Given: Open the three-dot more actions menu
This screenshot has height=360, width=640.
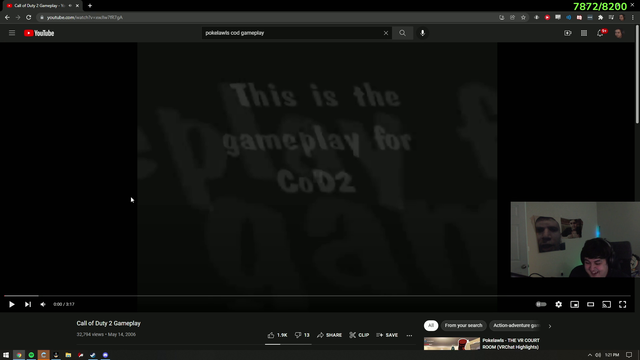Looking at the screenshot, I should coord(409,335).
